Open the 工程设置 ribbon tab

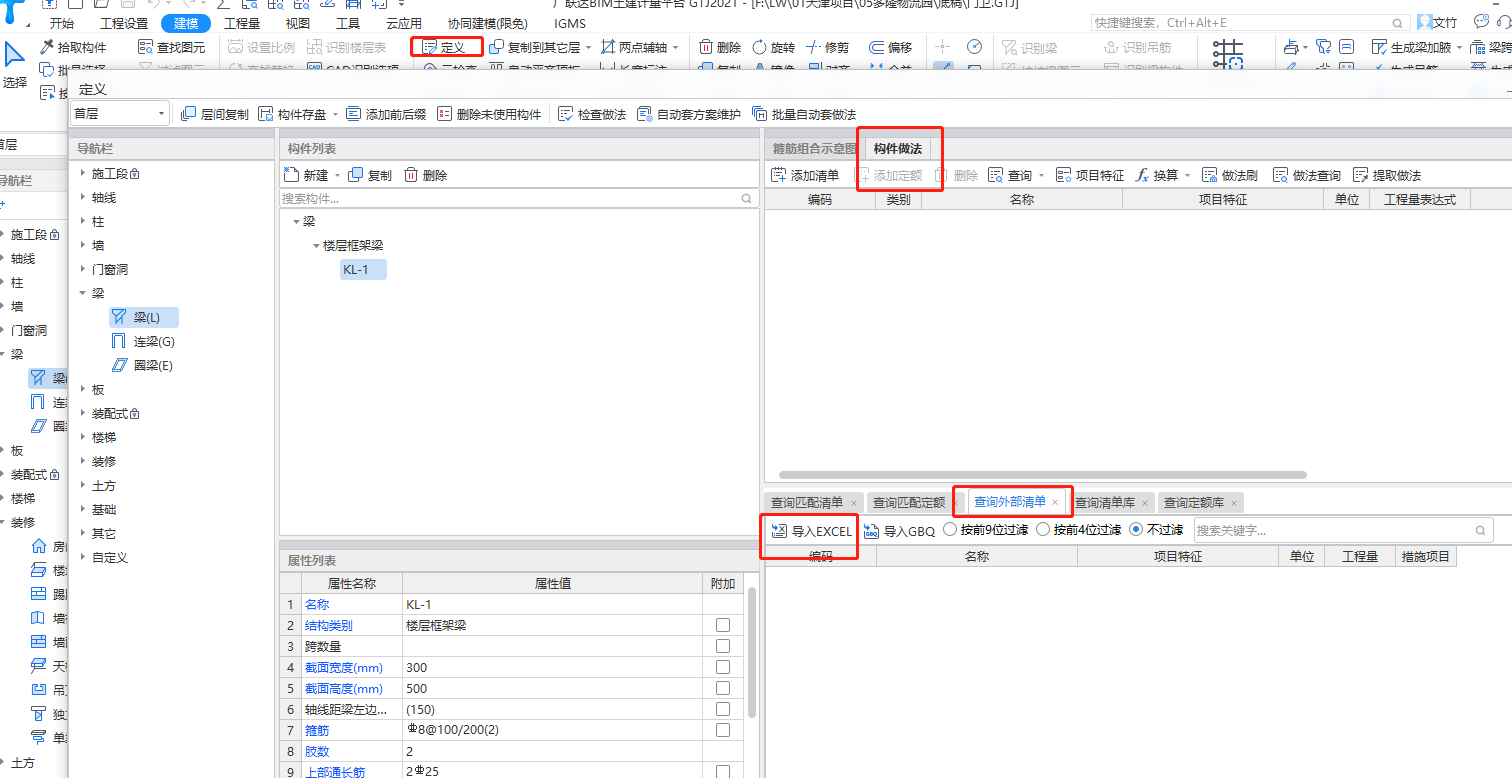point(124,23)
